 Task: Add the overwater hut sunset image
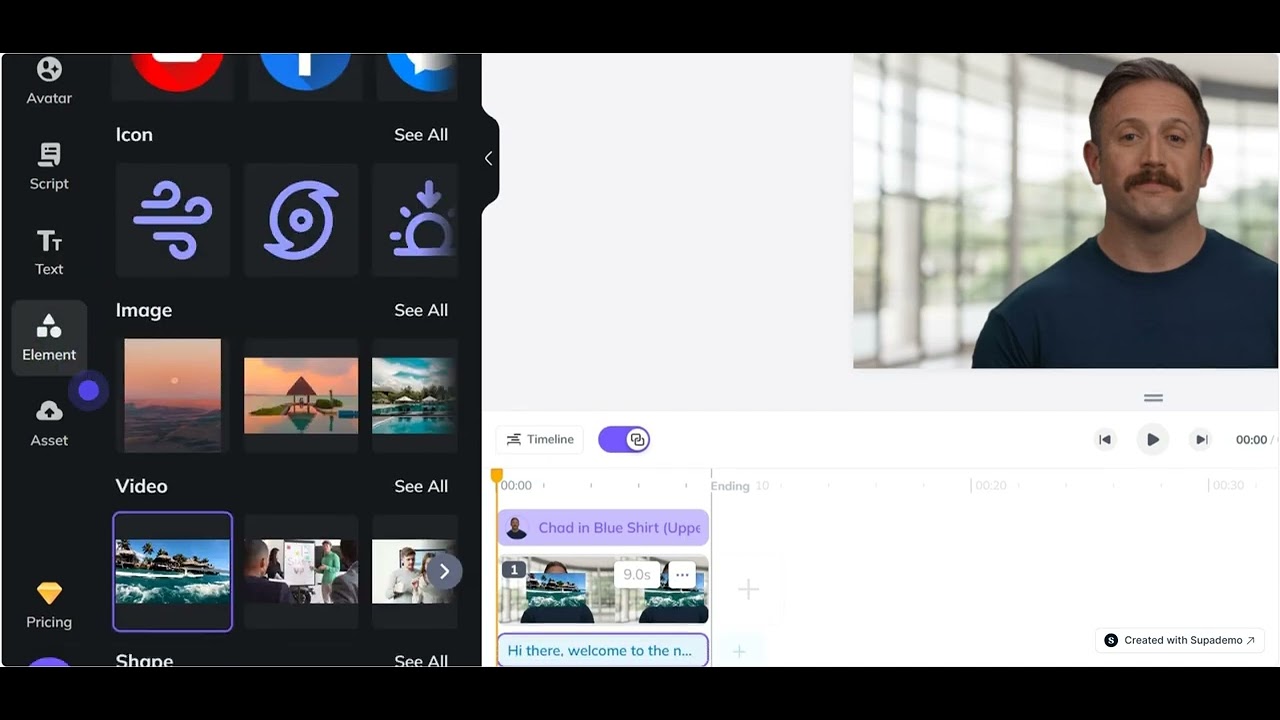(x=301, y=395)
